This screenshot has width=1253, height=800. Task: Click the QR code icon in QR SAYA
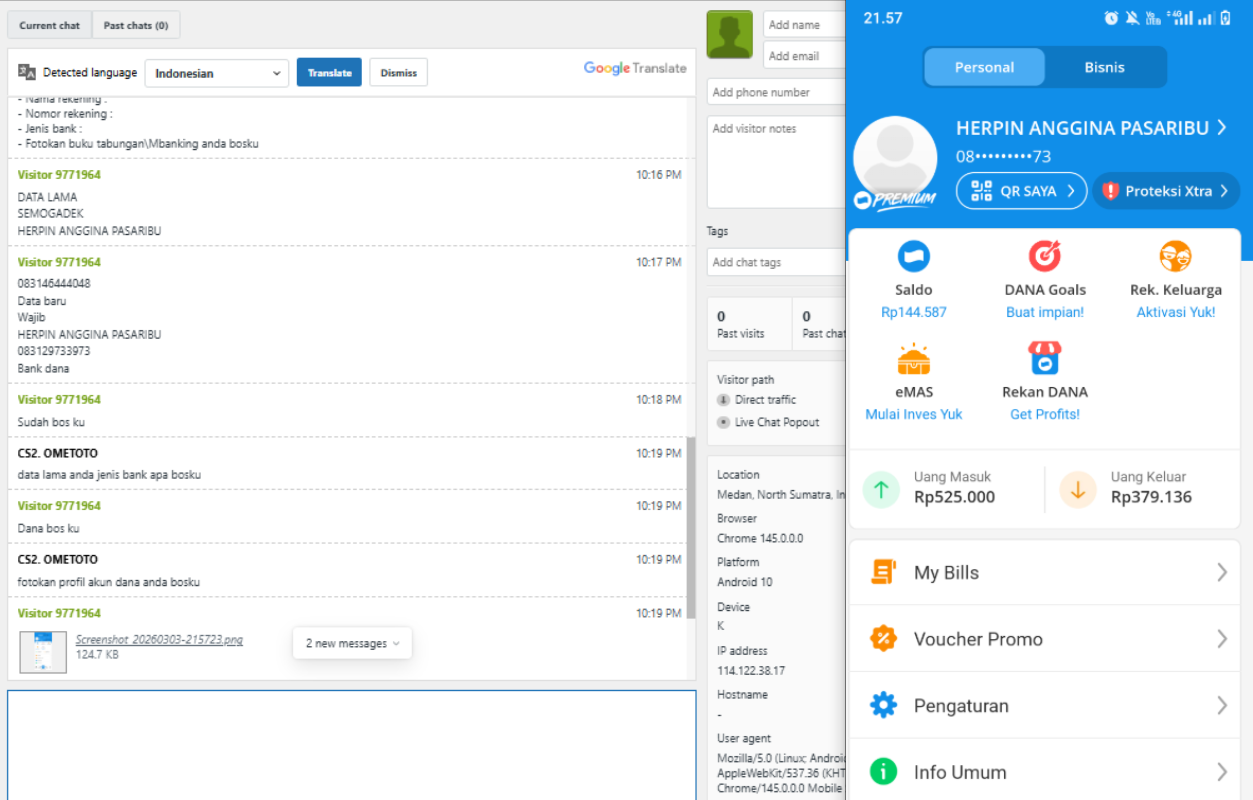tap(981, 191)
